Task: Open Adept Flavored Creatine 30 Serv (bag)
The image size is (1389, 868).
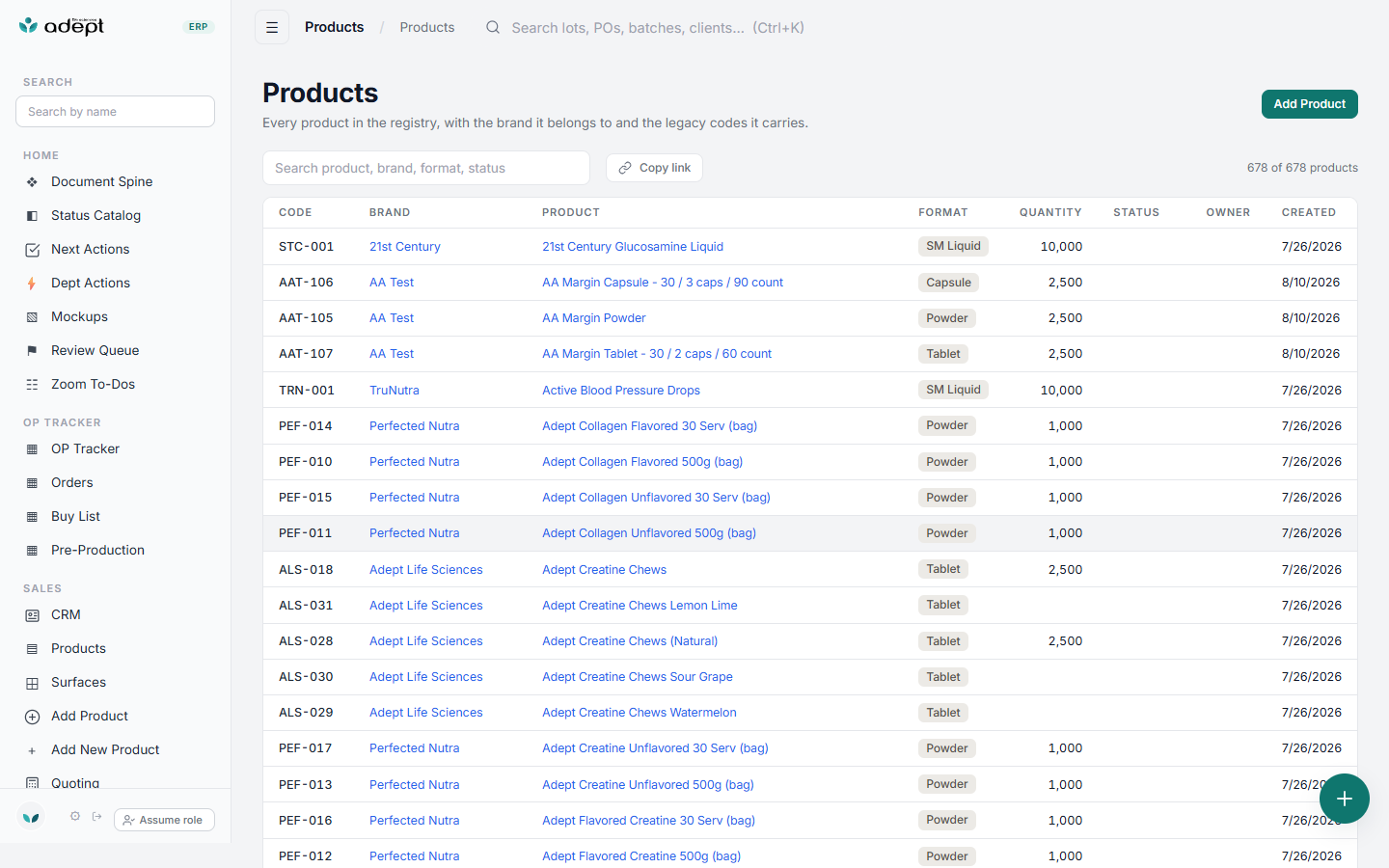Action: [648, 821]
